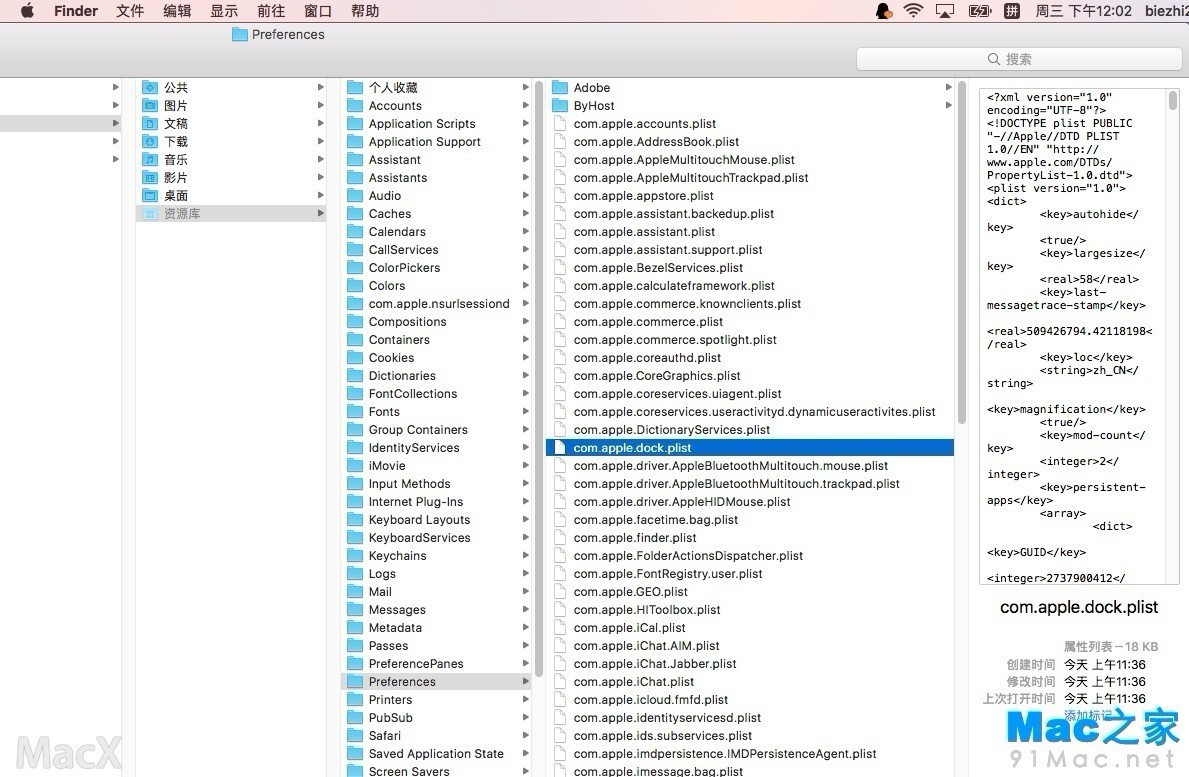The width and height of the screenshot is (1189, 777).
Task: Open the Finder menu
Action: (x=76, y=11)
